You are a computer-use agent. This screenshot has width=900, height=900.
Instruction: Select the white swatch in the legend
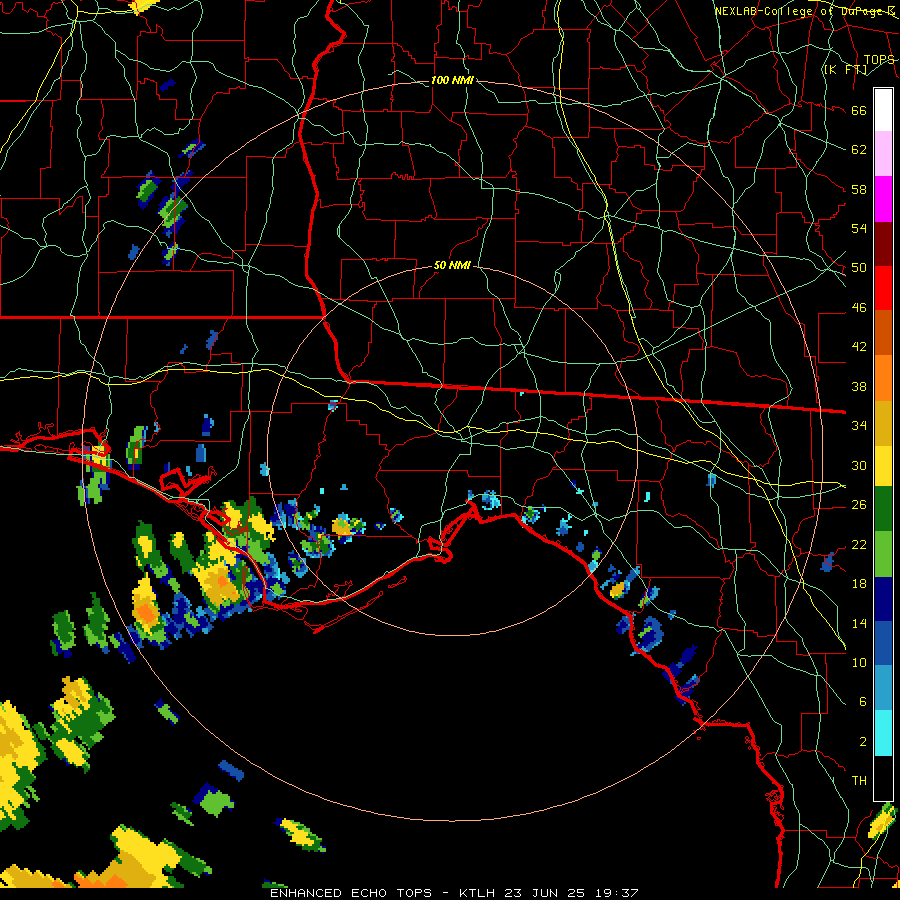point(883,110)
